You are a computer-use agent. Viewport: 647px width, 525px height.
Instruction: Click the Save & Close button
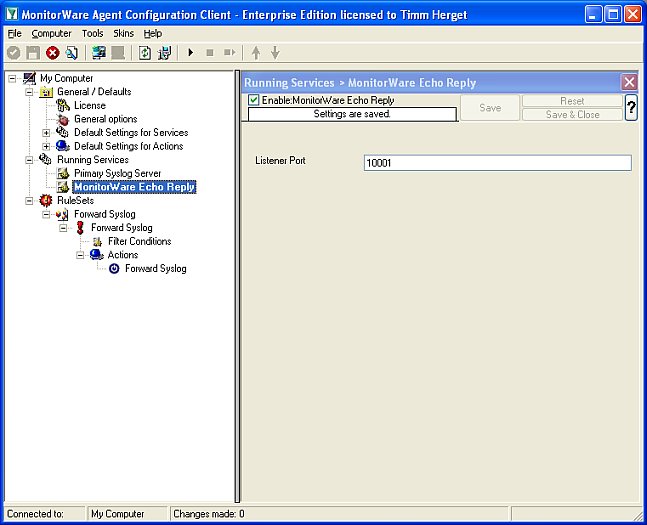pyautogui.click(x=572, y=114)
